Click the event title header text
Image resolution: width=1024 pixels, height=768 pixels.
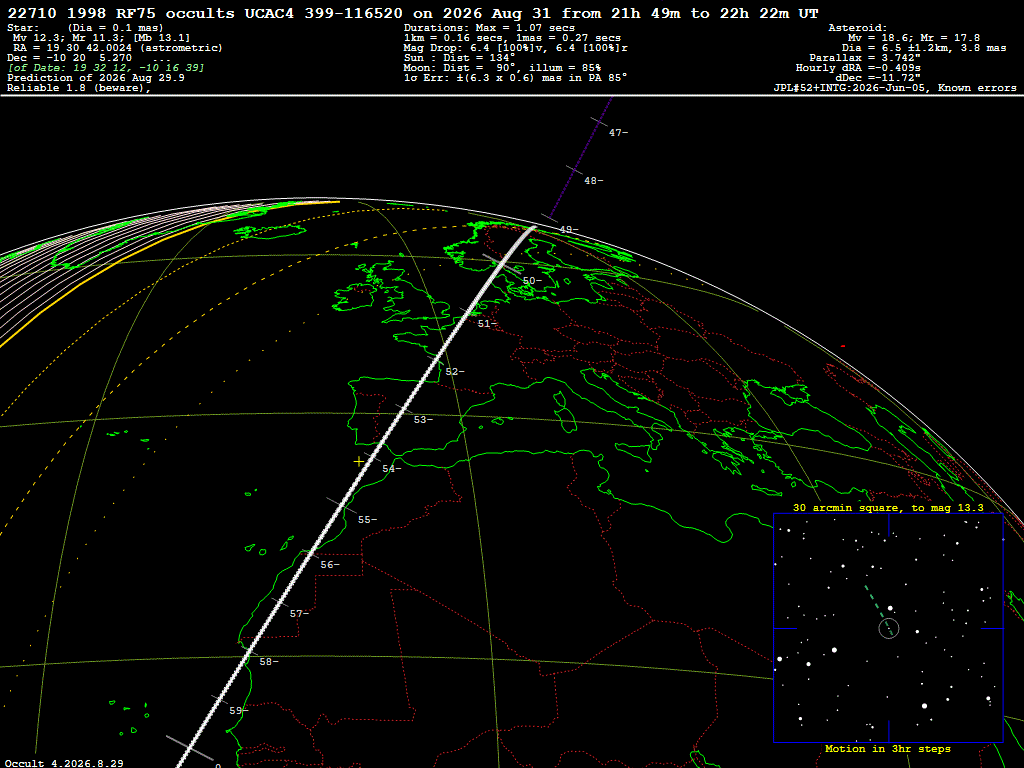pos(413,13)
